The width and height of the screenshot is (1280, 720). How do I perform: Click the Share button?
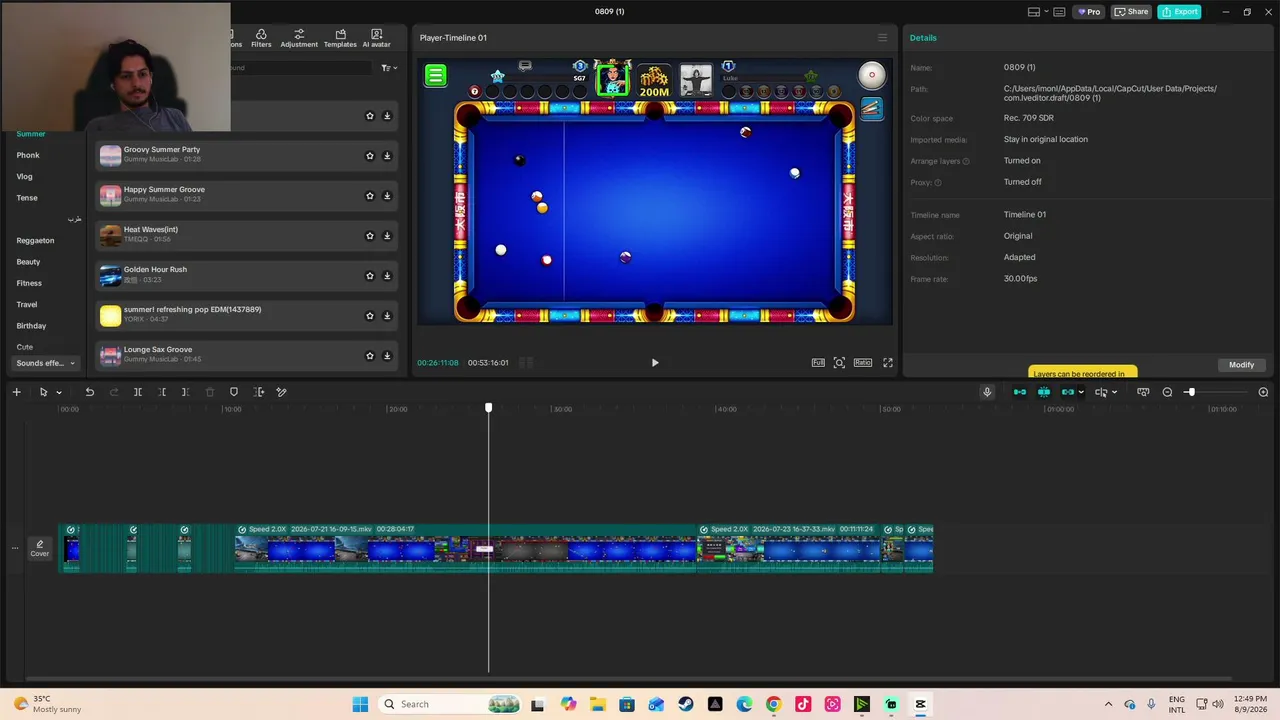click(1132, 12)
